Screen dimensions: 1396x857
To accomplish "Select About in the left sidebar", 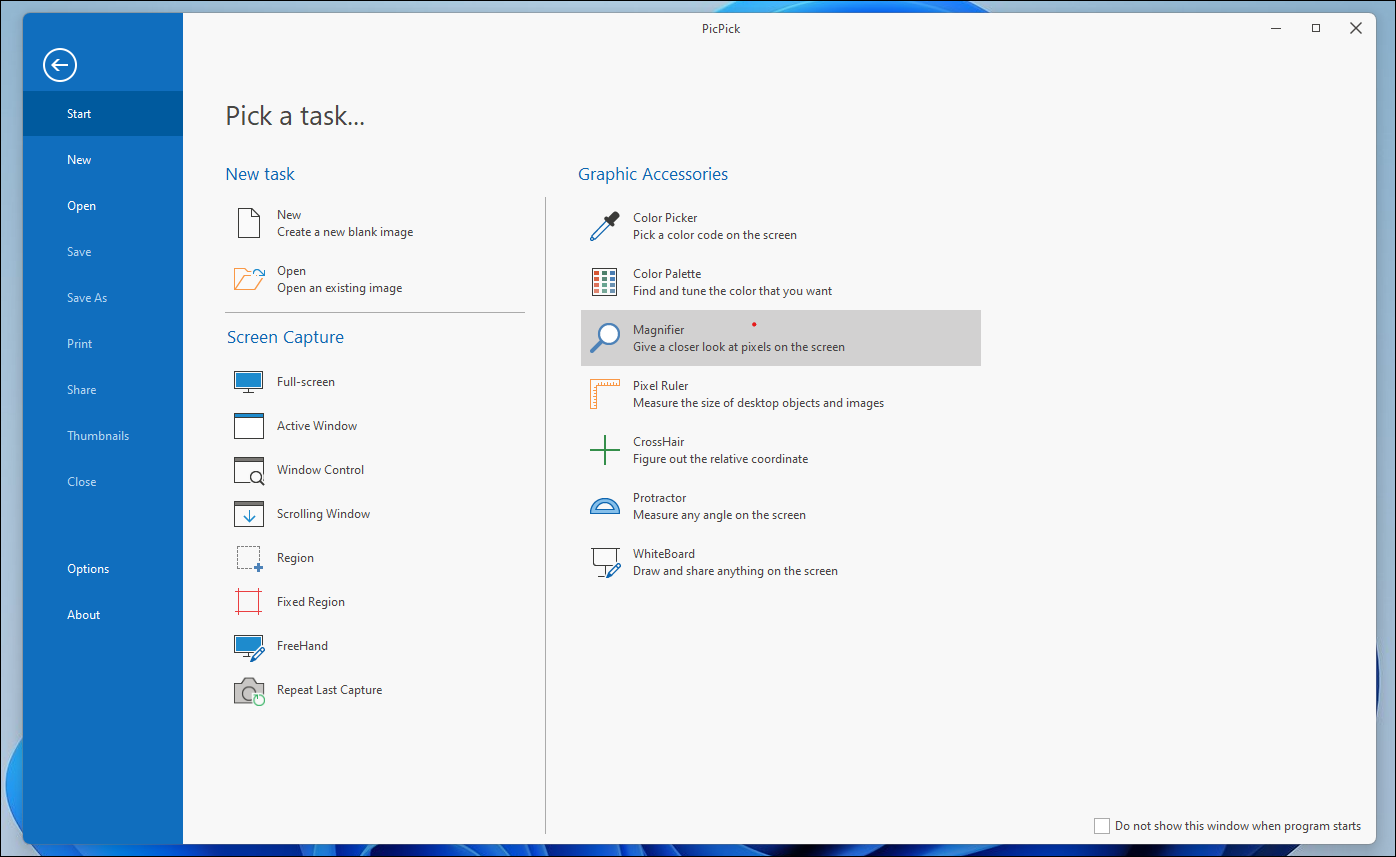I will (84, 615).
